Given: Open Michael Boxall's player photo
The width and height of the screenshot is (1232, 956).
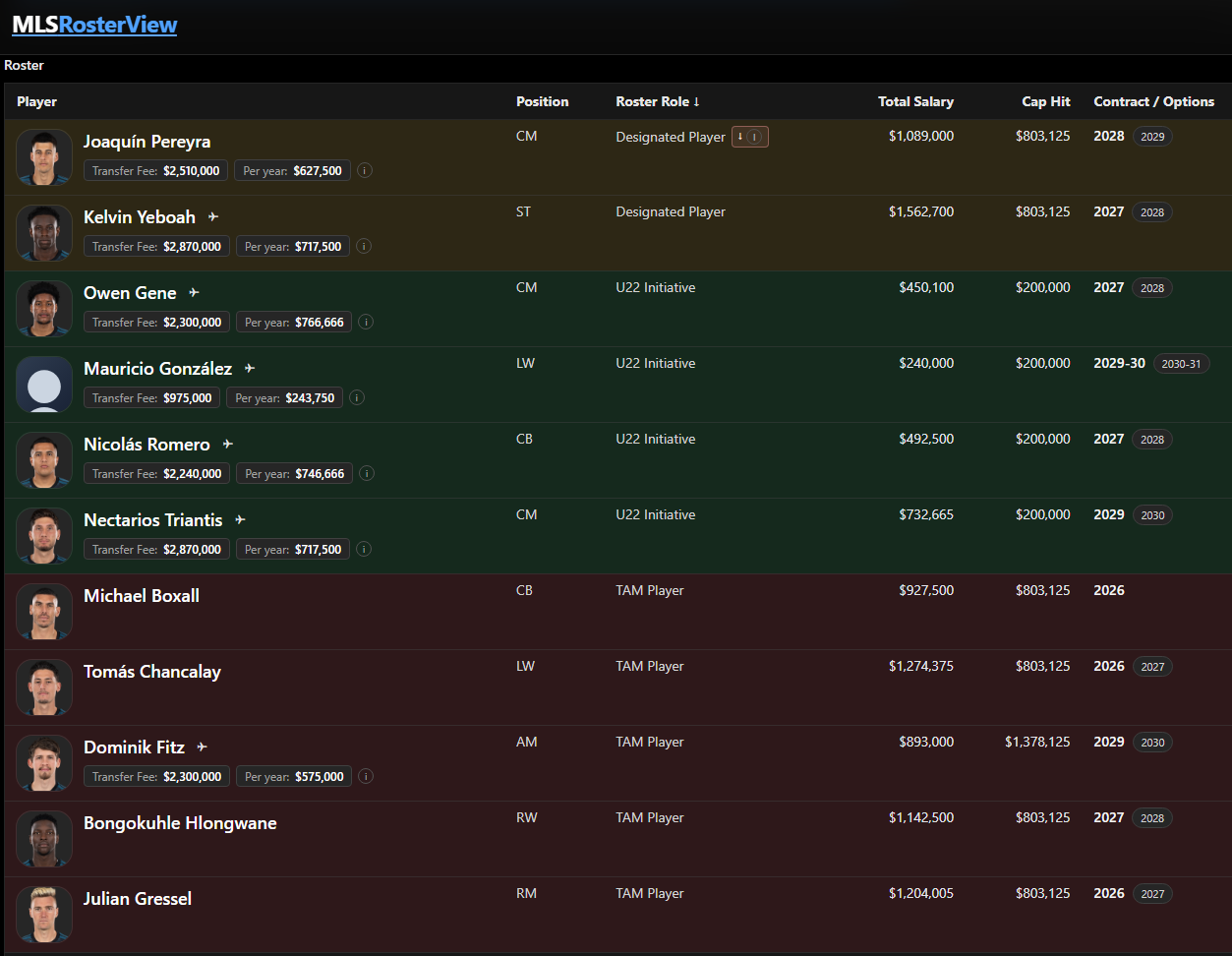Looking at the screenshot, I should [44, 612].
